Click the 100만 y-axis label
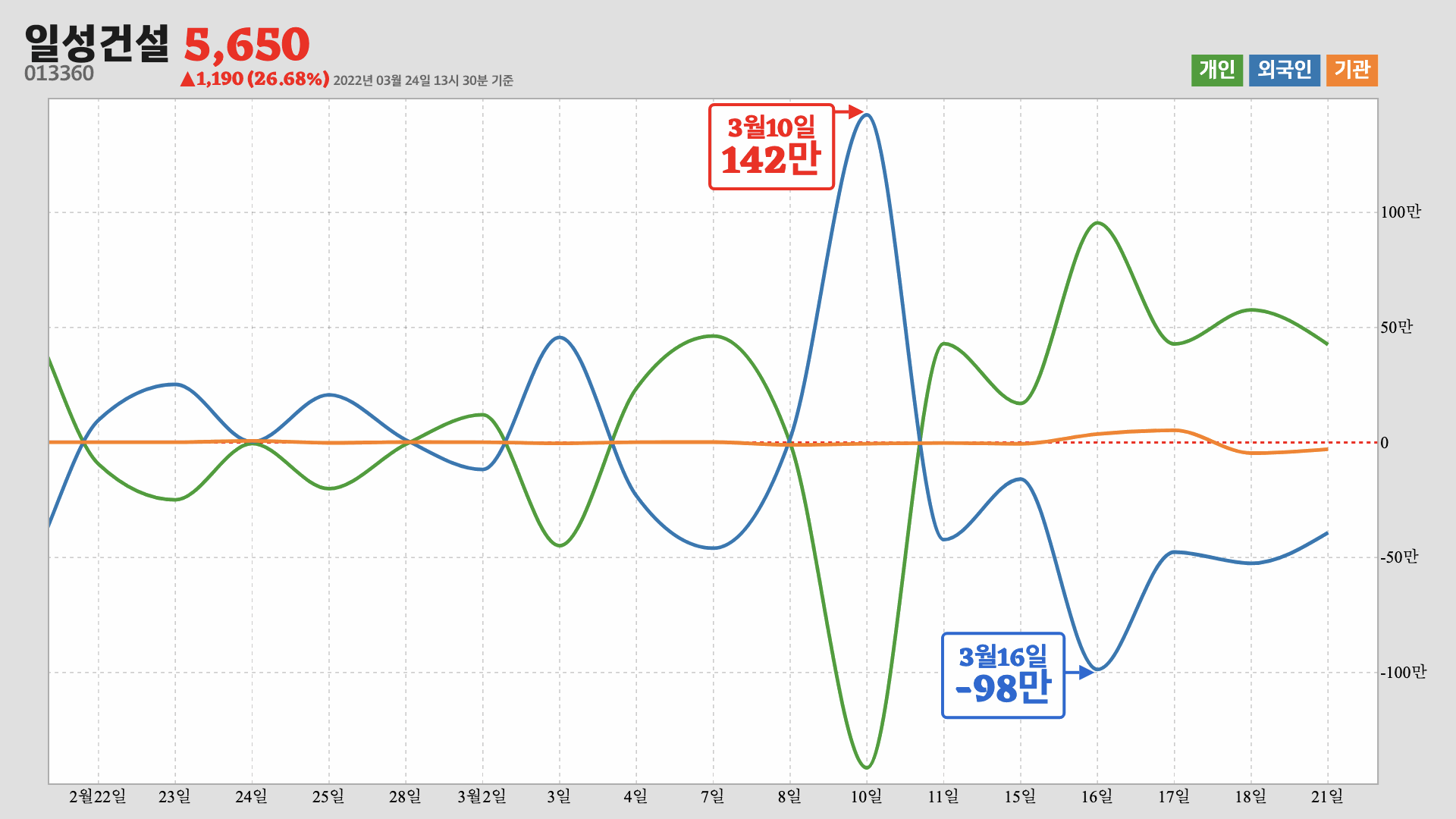The height and width of the screenshot is (819, 1456). 1401,212
